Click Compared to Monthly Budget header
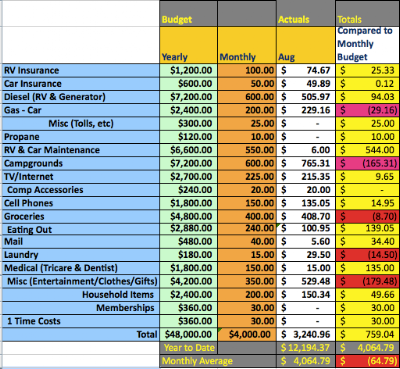400x369 pixels. tap(367, 45)
